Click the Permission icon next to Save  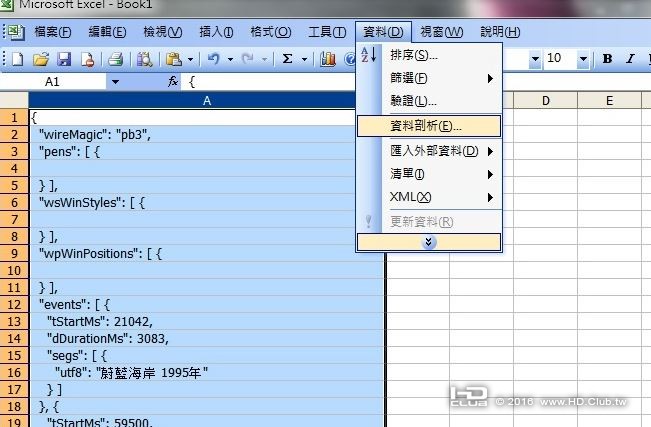point(88,59)
